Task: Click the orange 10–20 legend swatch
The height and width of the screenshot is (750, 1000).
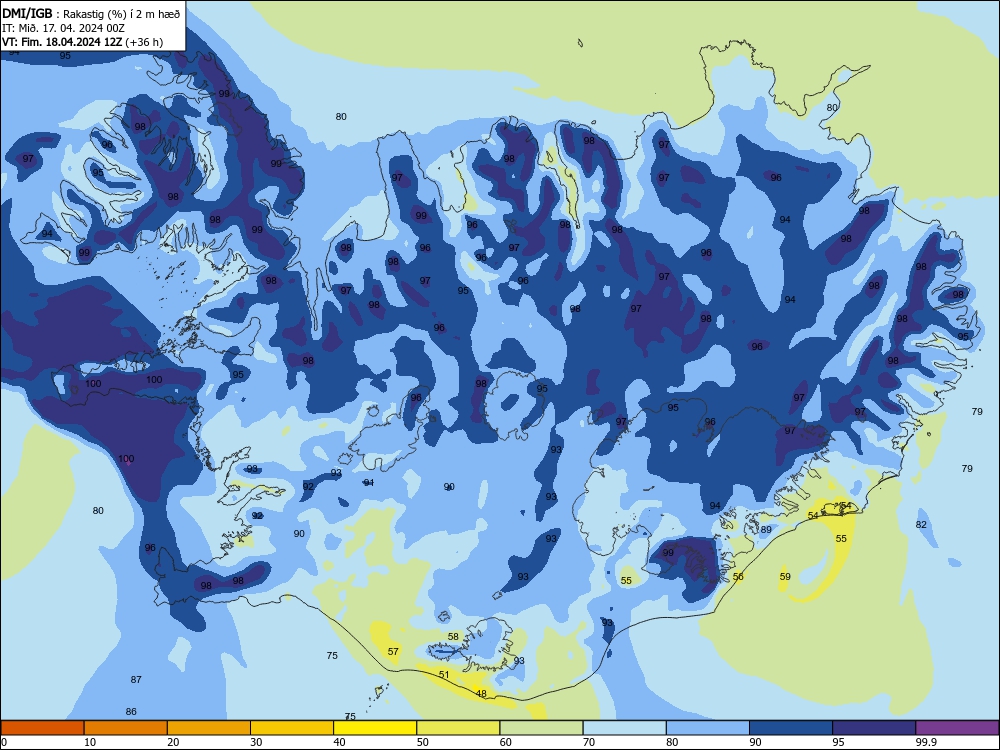Action: coord(126,728)
